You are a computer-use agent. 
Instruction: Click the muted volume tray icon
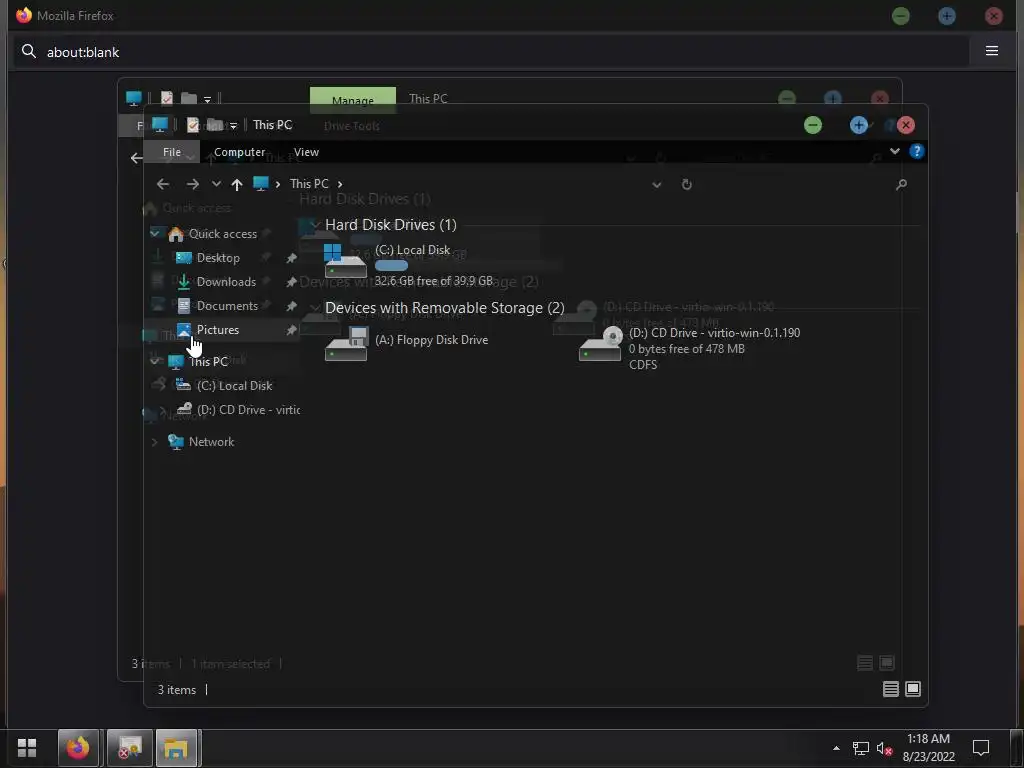[x=884, y=748]
